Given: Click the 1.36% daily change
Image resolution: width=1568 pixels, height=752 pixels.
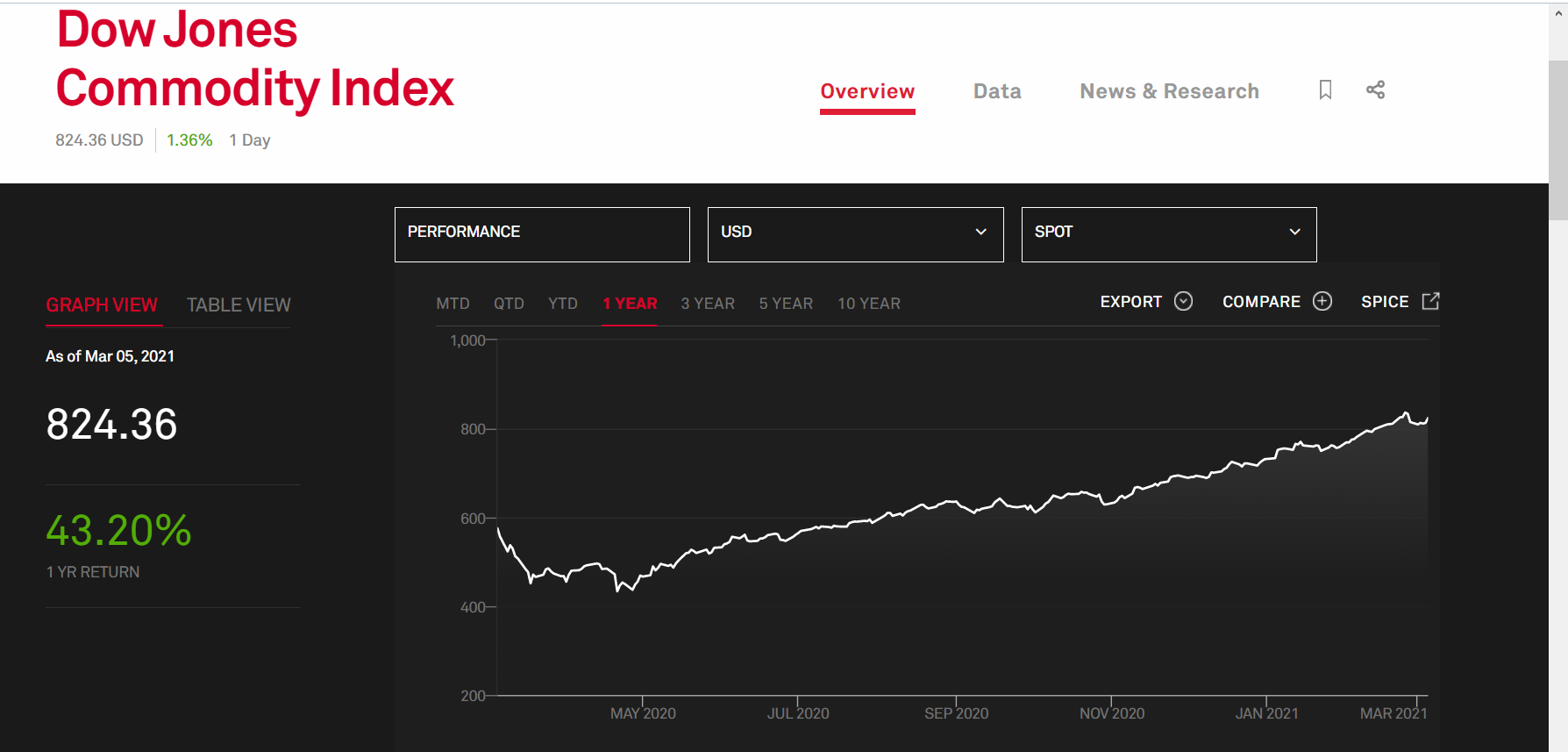Looking at the screenshot, I should coord(189,140).
